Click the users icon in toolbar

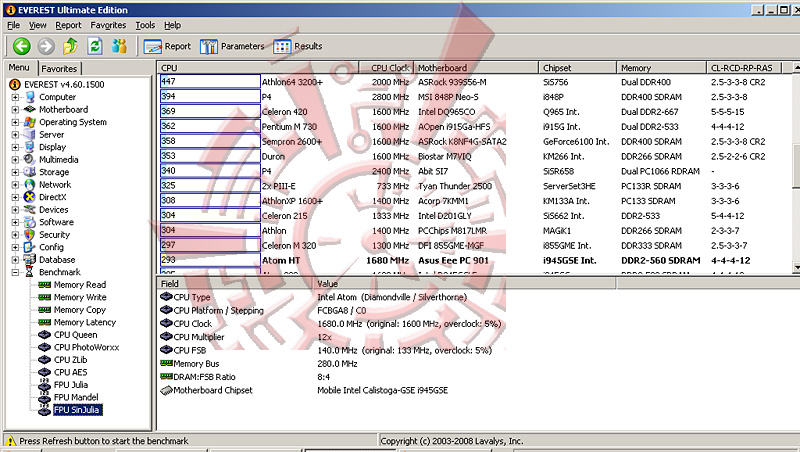pyautogui.click(x=119, y=46)
